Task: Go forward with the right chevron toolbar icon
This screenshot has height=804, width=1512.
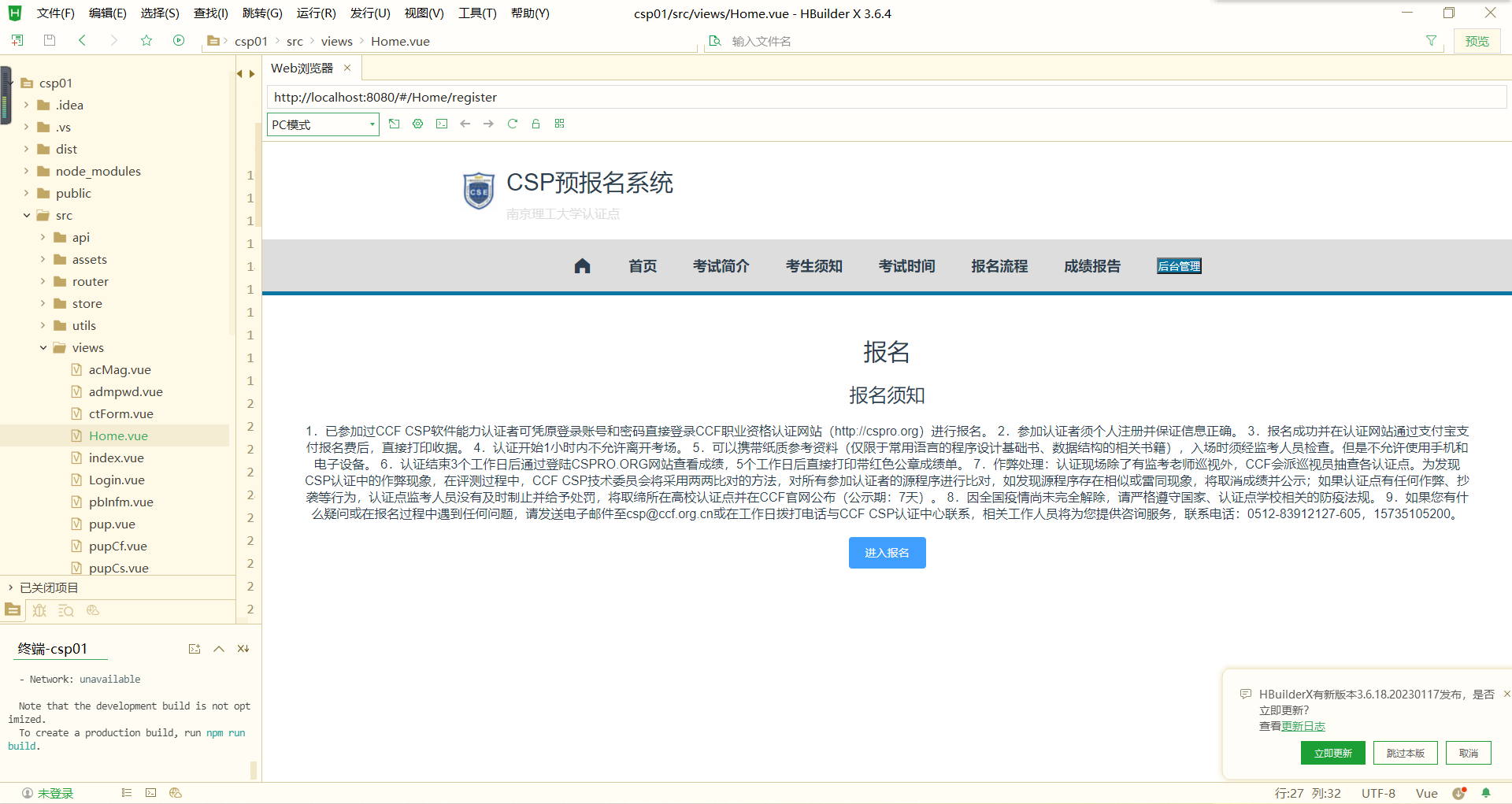Action: pyautogui.click(x=114, y=40)
